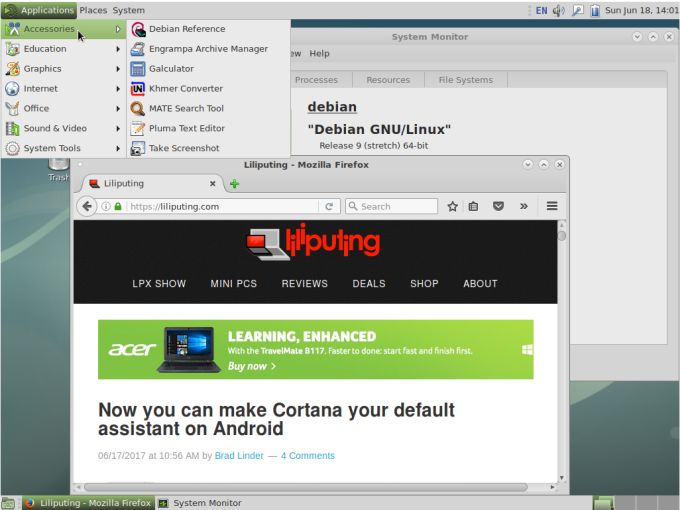
Task: Click the Liliputing site logo
Action: [313, 242]
